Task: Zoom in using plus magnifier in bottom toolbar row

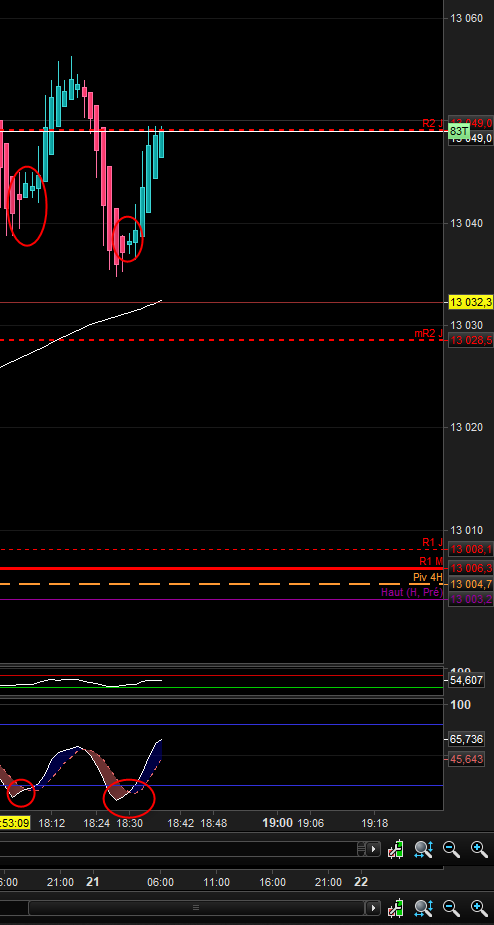Action: point(479,907)
